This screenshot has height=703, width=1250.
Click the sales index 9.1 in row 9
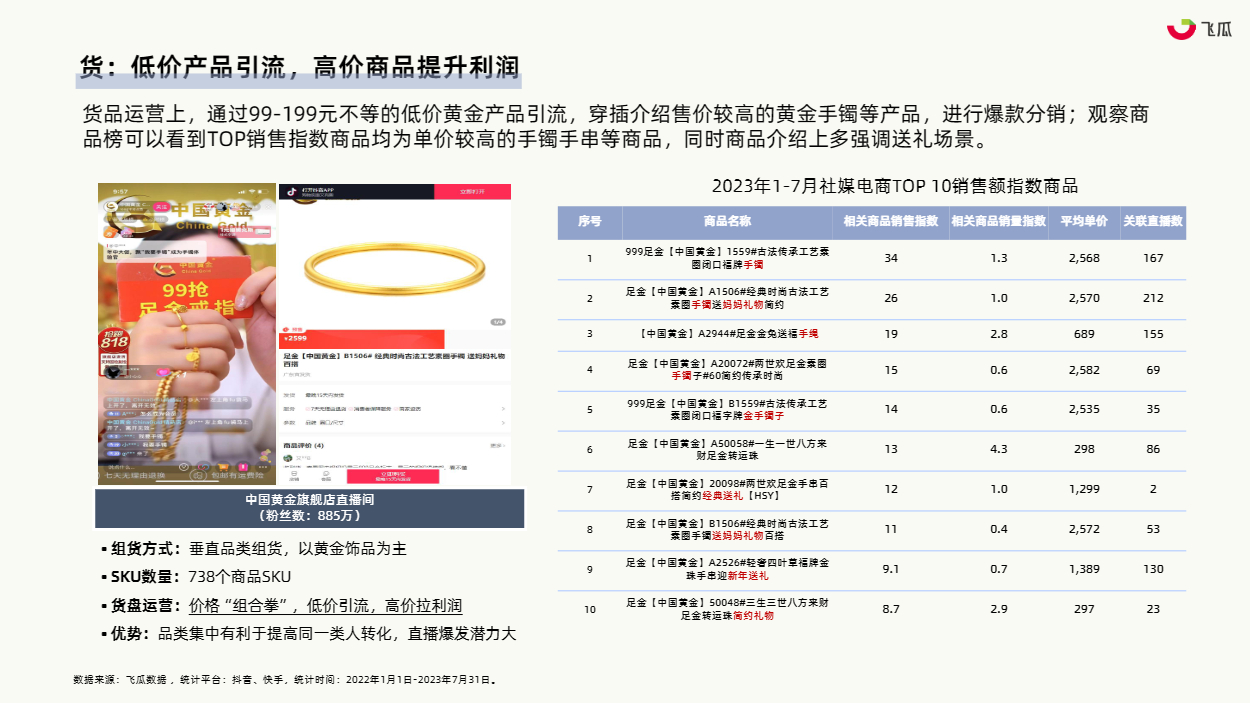point(891,569)
